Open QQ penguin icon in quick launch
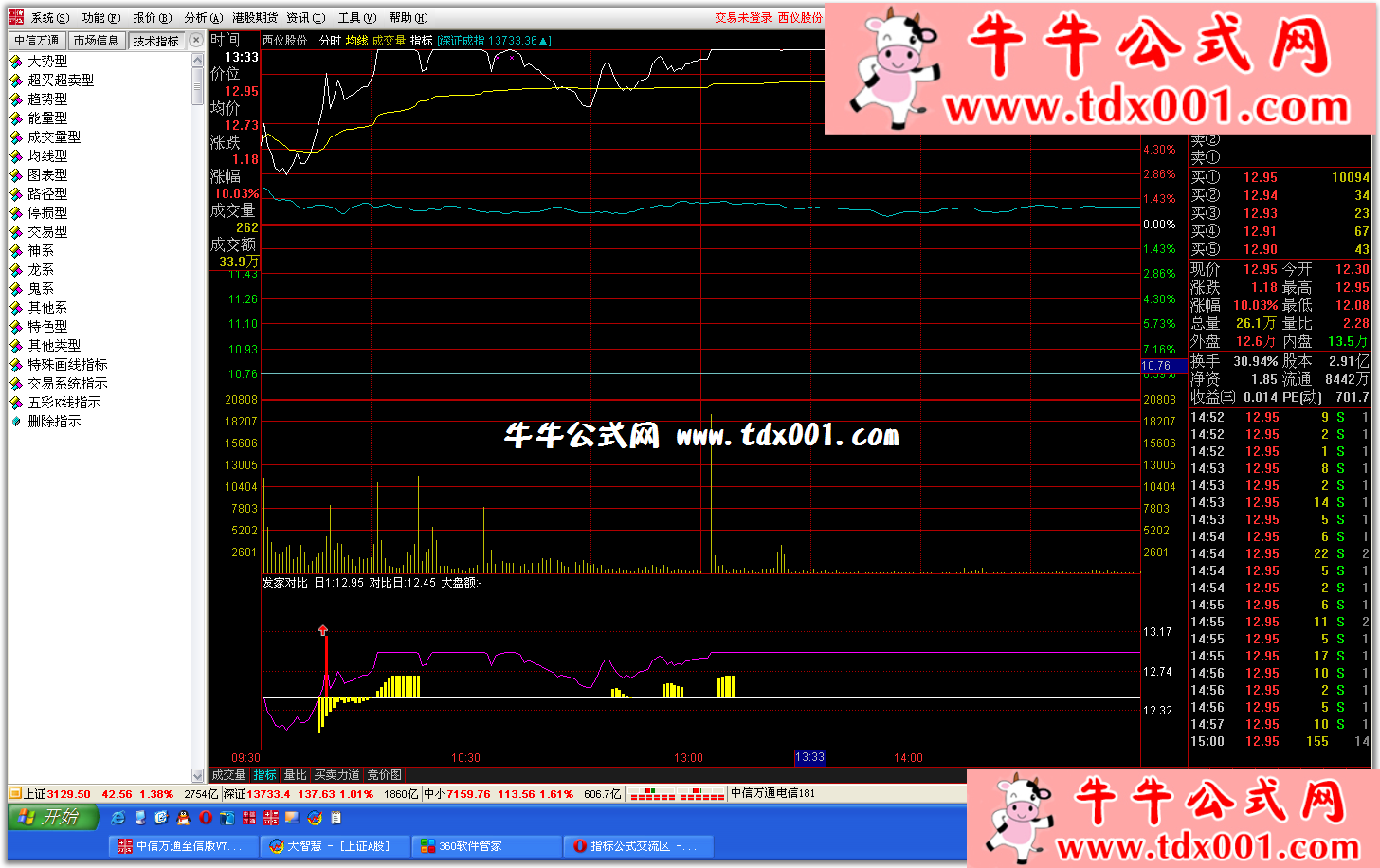The image size is (1380, 868). click(184, 818)
